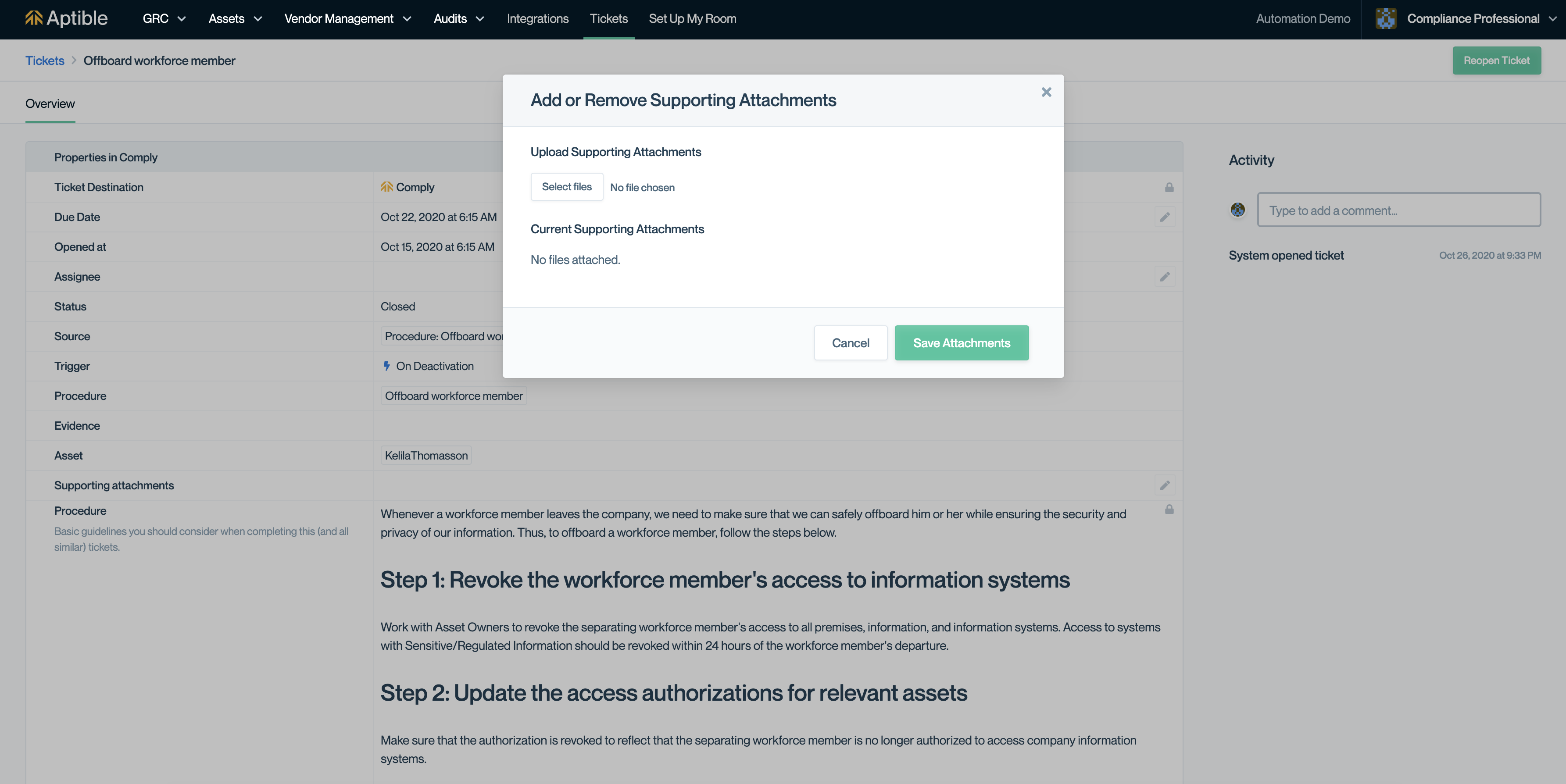Viewport: 1566px width, 784px height.
Task: Click the Procedure lock icon
Action: (x=1169, y=510)
